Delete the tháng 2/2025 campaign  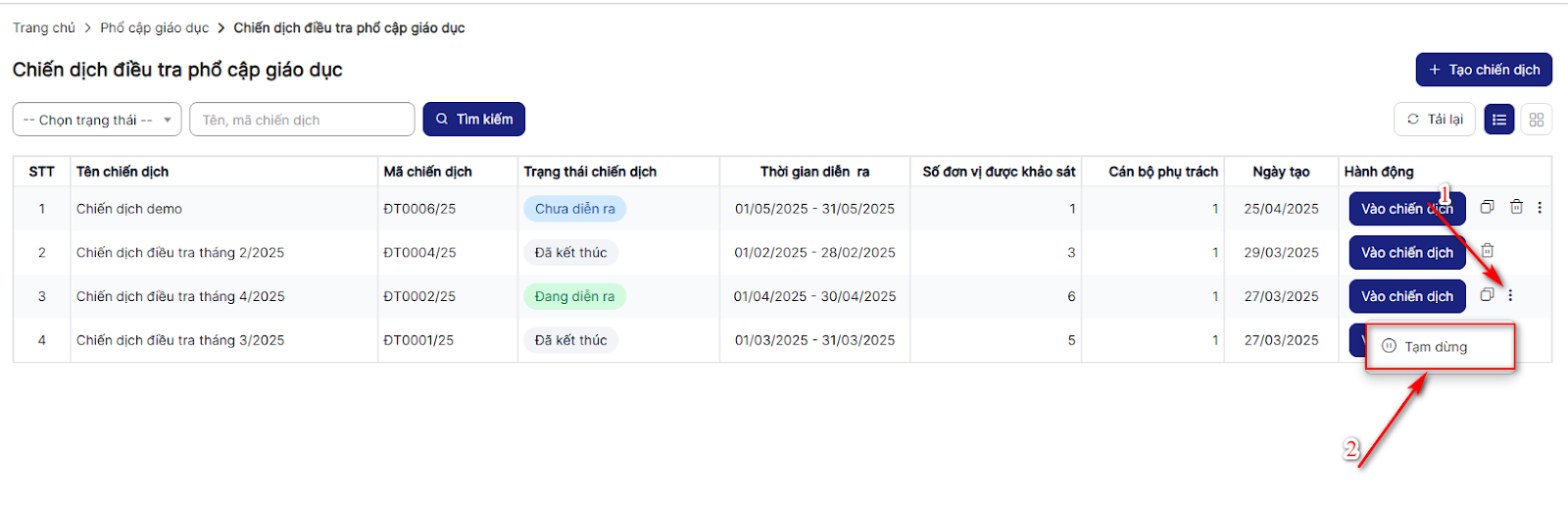[1487, 251]
